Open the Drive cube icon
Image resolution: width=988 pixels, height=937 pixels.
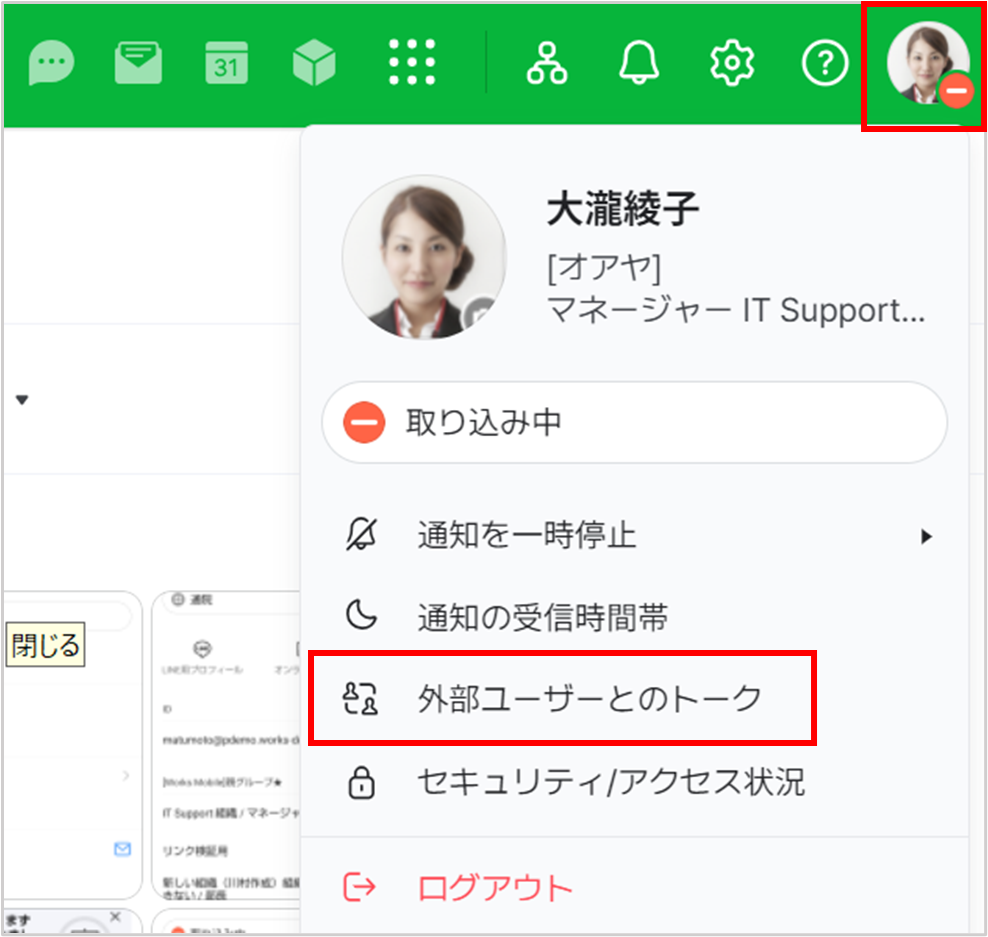click(x=314, y=65)
